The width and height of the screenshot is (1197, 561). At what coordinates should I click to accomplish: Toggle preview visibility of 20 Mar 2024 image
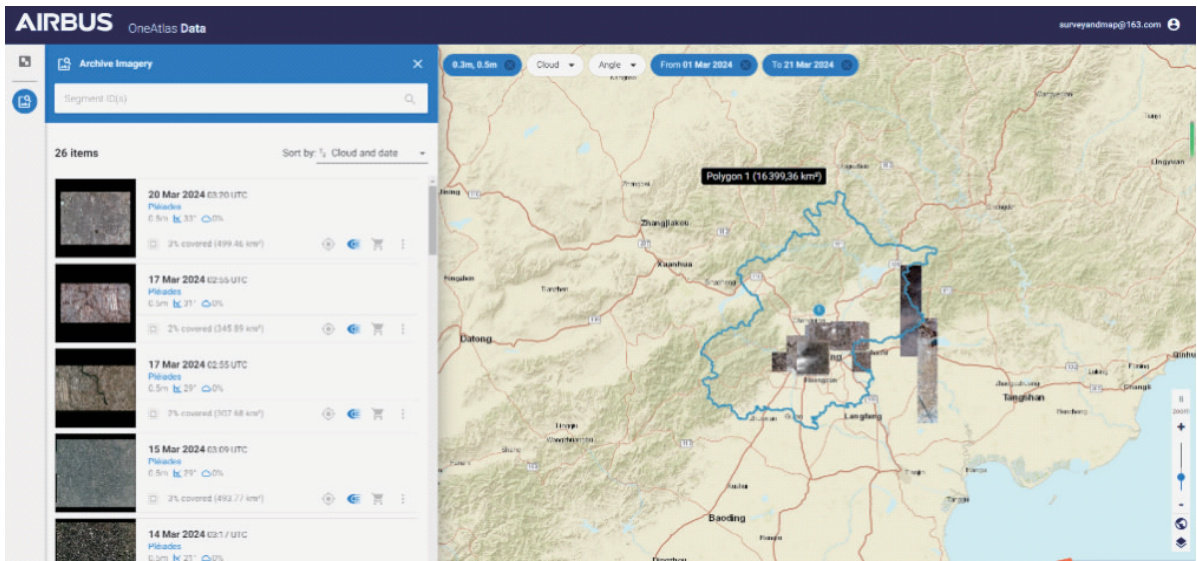click(x=353, y=243)
